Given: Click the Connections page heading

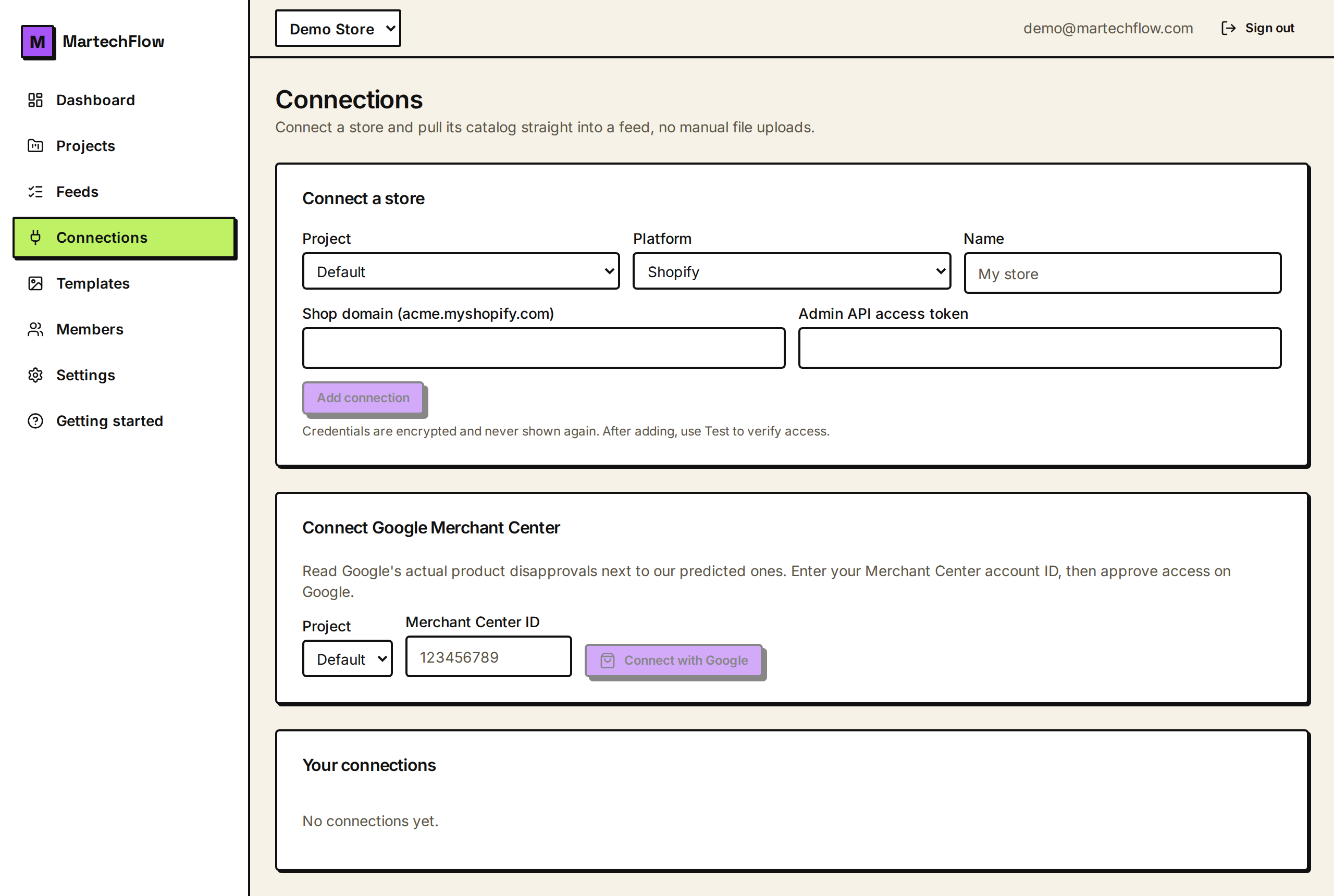Looking at the screenshot, I should pyautogui.click(x=349, y=99).
